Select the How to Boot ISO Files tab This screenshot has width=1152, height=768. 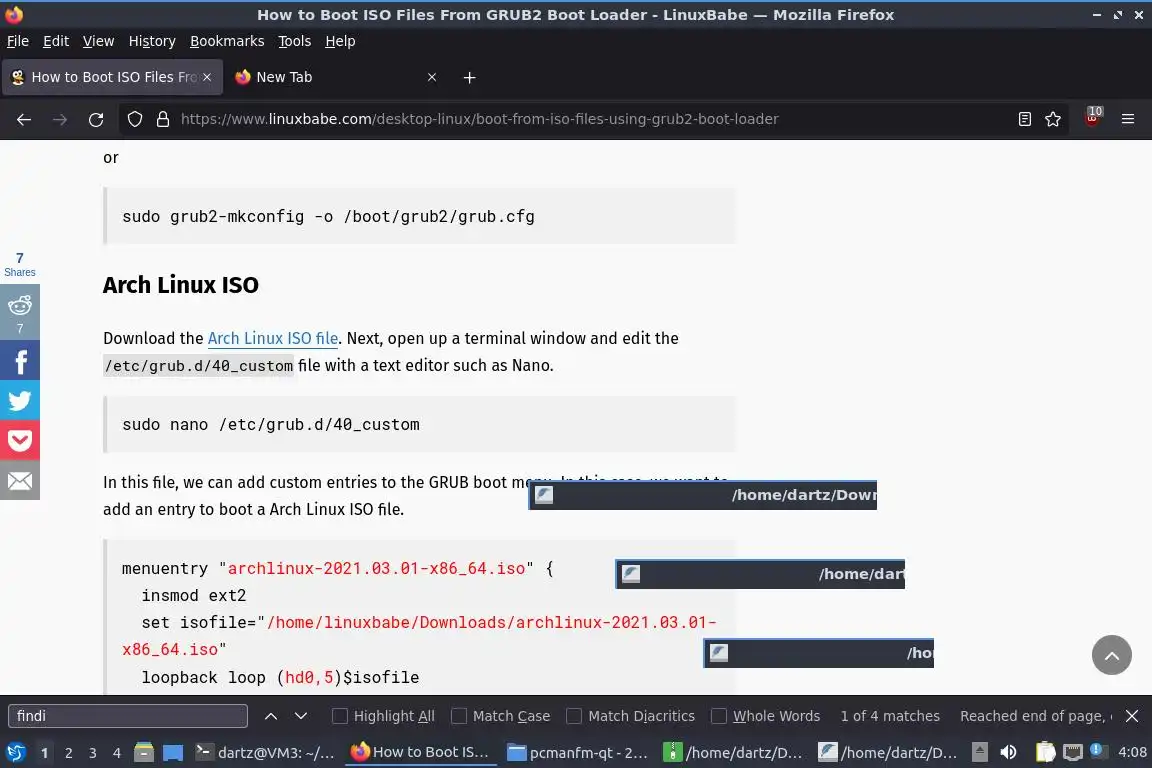pyautogui.click(x=112, y=77)
